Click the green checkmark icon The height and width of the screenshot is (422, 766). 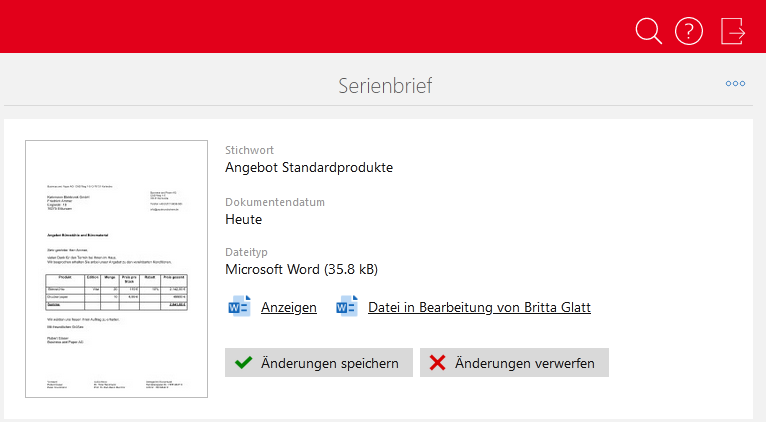coord(243,363)
